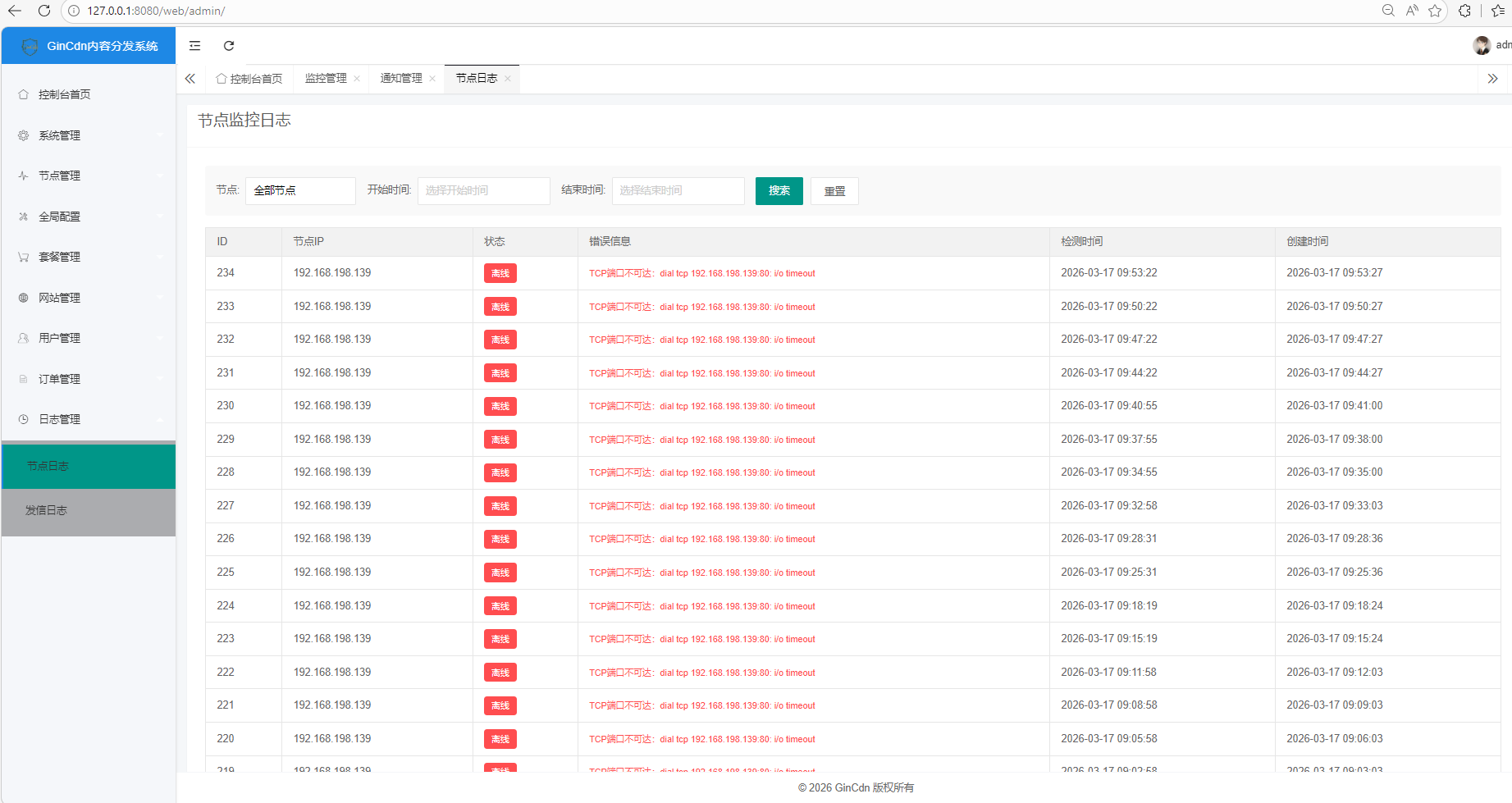This screenshot has height=803, width=1512.
Task: Click 离线 status badge on row 234
Action: (x=500, y=273)
